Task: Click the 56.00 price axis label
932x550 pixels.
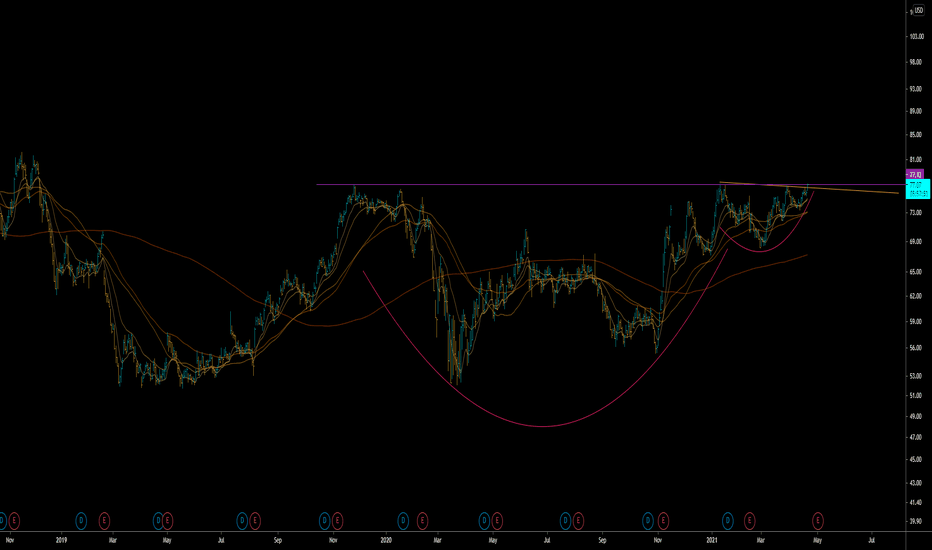Action: [915, 348]
